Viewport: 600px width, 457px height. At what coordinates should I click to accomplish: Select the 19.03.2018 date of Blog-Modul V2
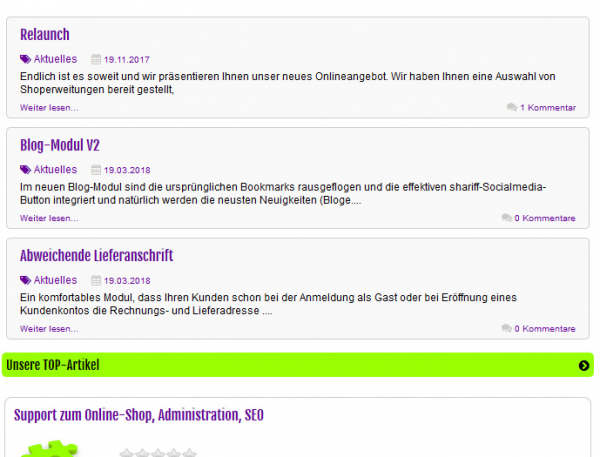pos(127,170)
